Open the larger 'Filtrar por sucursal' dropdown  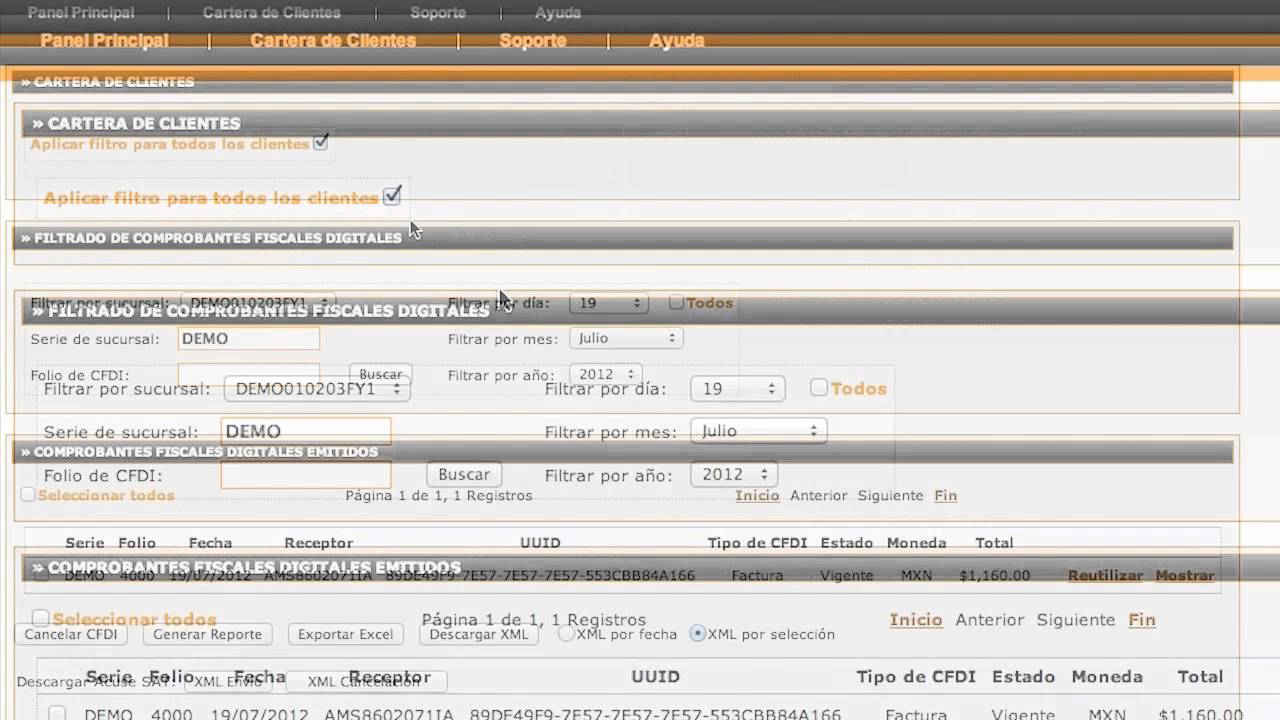(317, 389)
